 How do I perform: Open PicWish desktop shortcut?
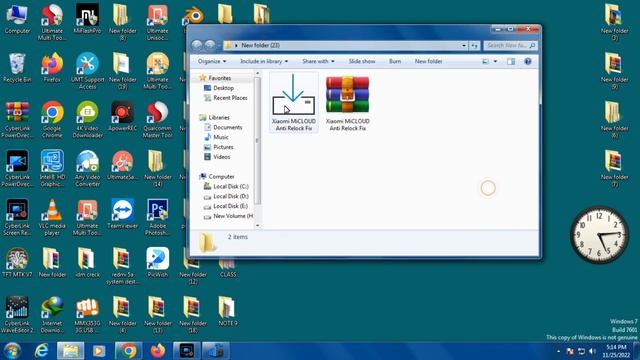158,263
